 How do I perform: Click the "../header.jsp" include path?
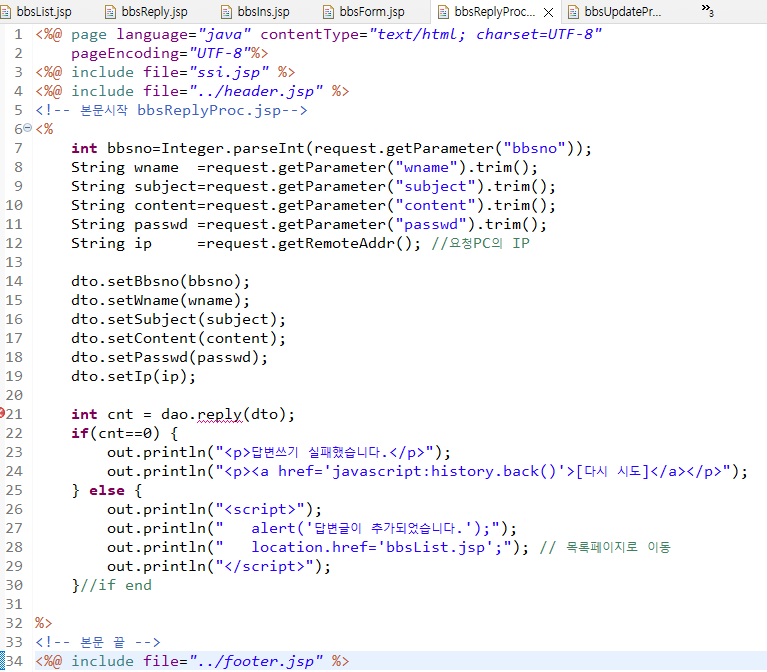[x=256, y=91]
